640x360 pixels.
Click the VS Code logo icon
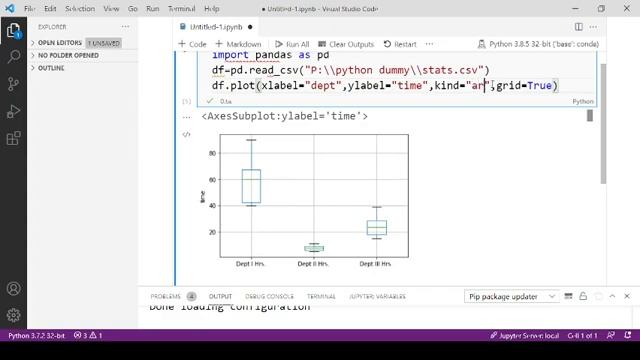10,8
